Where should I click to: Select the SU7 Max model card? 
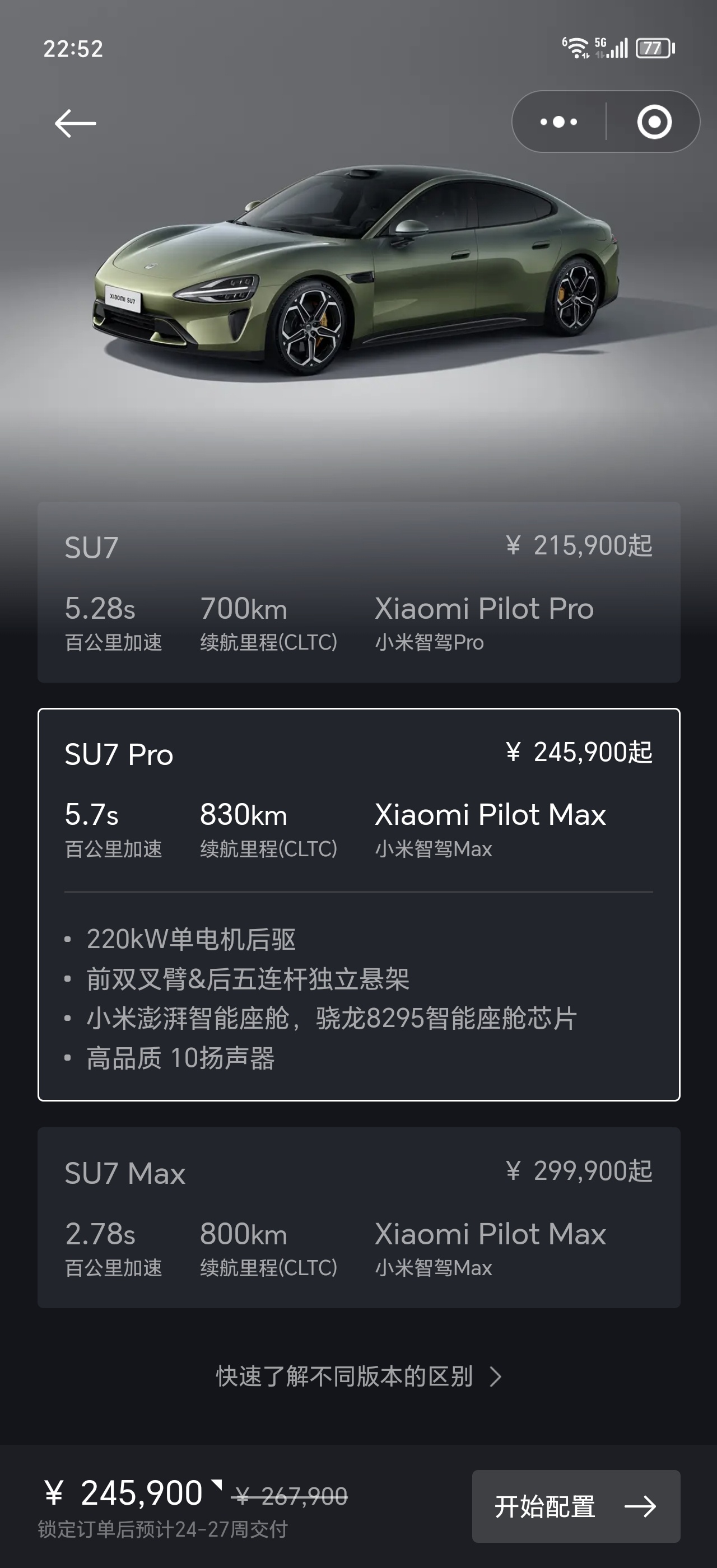[358, 1217]
